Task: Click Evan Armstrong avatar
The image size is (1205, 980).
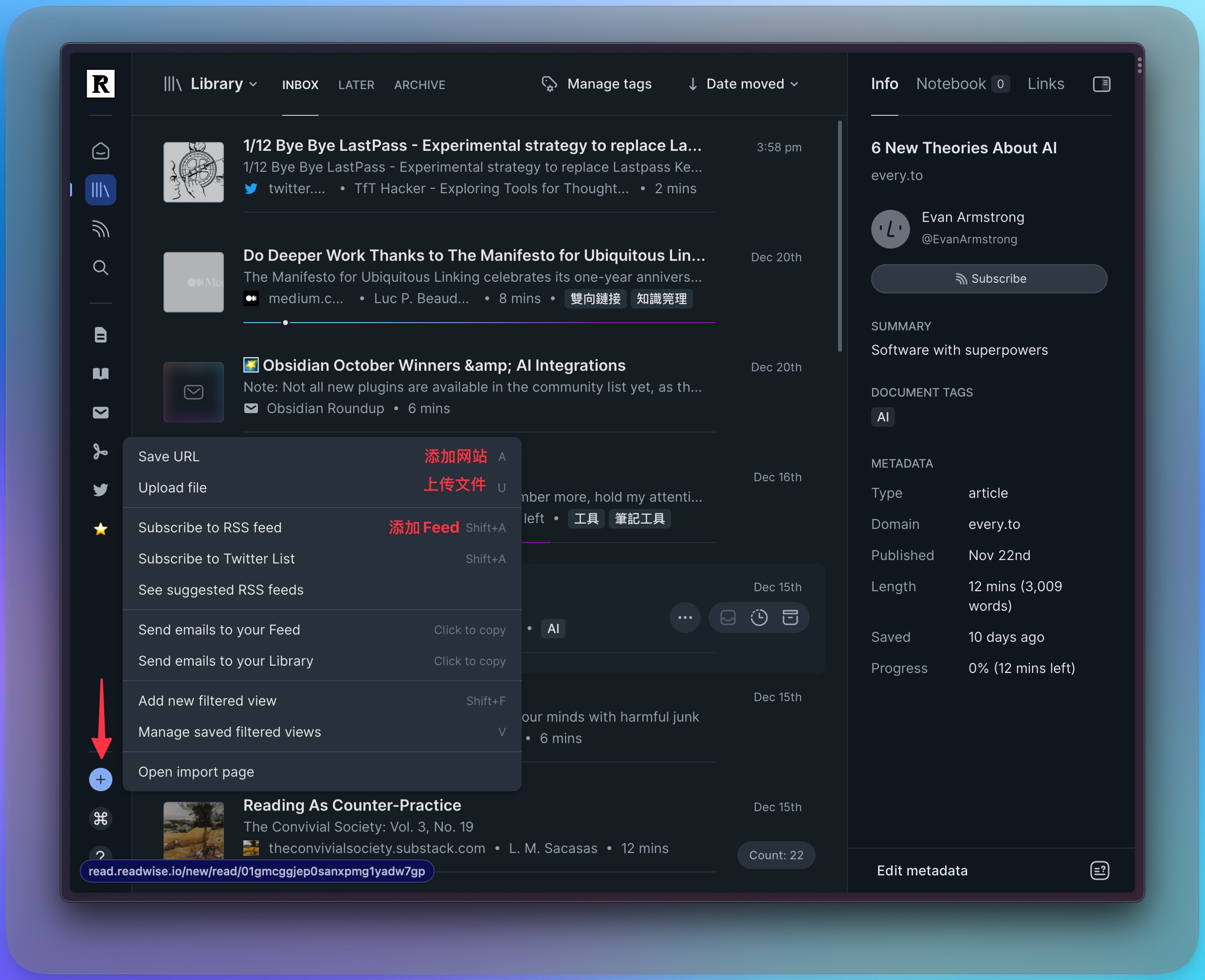Action: (890, 229)
